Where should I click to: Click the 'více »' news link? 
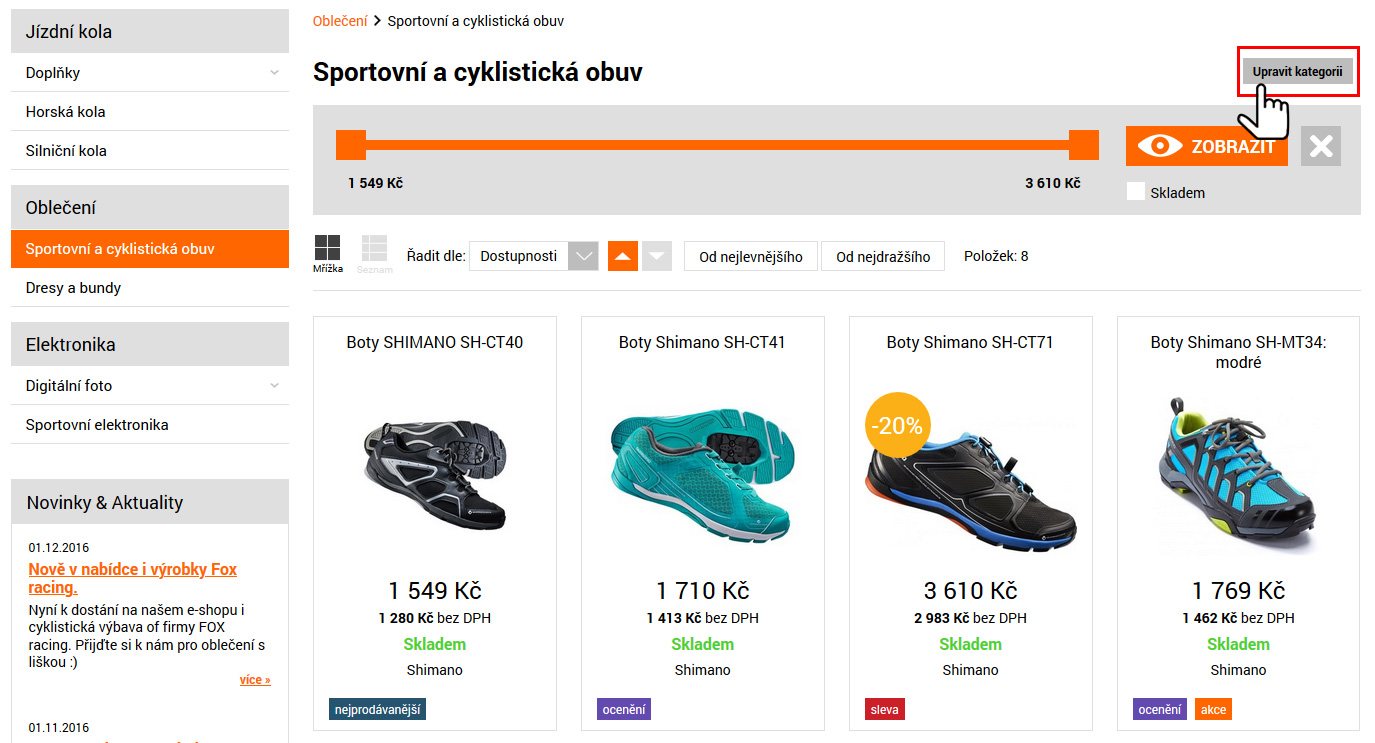point(255,680)
